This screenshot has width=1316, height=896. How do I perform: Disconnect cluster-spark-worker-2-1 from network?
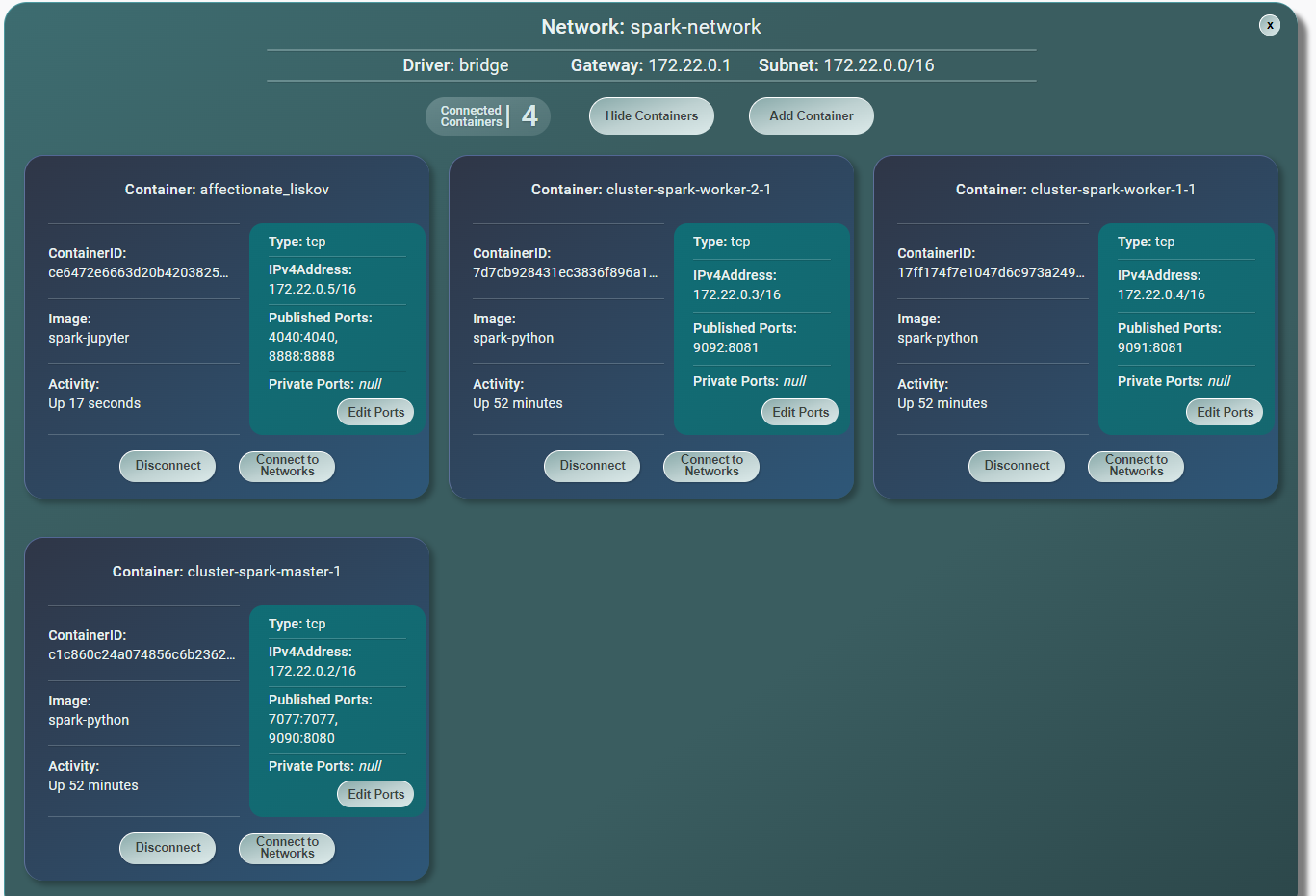tap(592, 466)
